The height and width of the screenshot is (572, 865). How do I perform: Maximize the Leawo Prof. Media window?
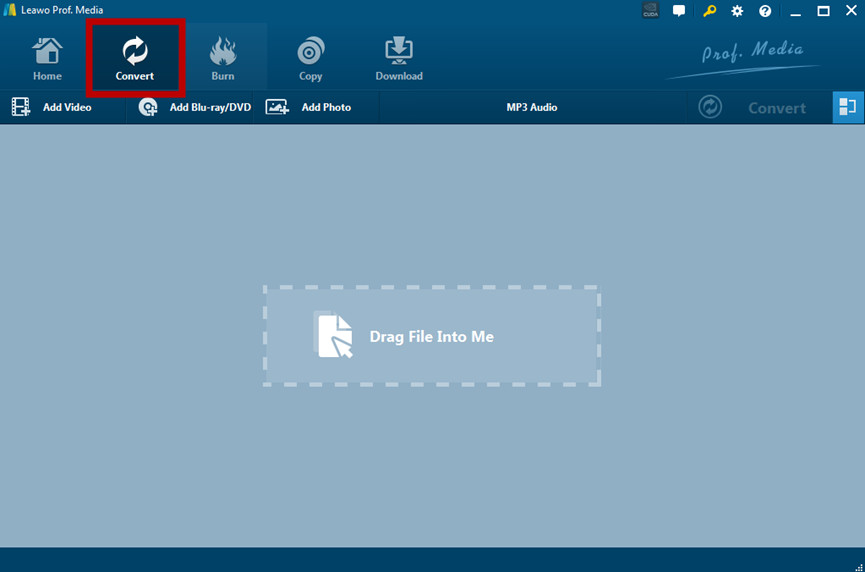823,11
